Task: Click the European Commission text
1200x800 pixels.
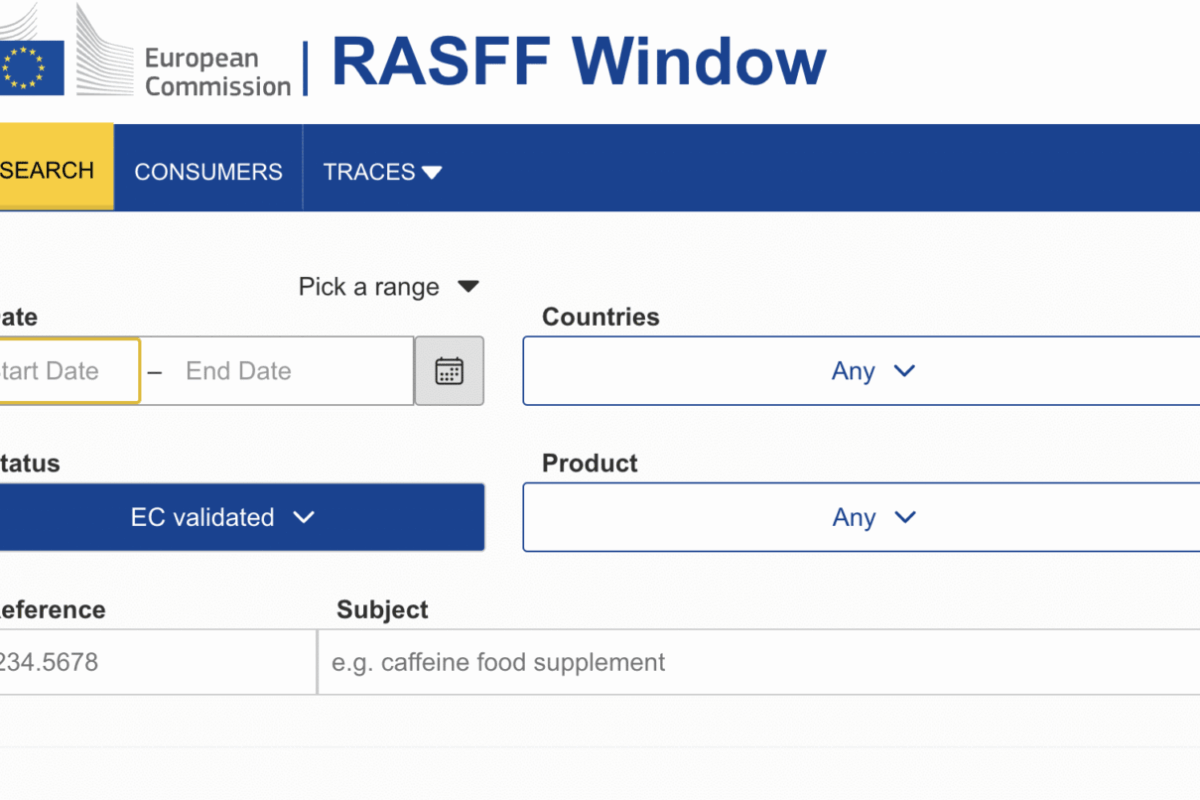Action: [217, 72]
